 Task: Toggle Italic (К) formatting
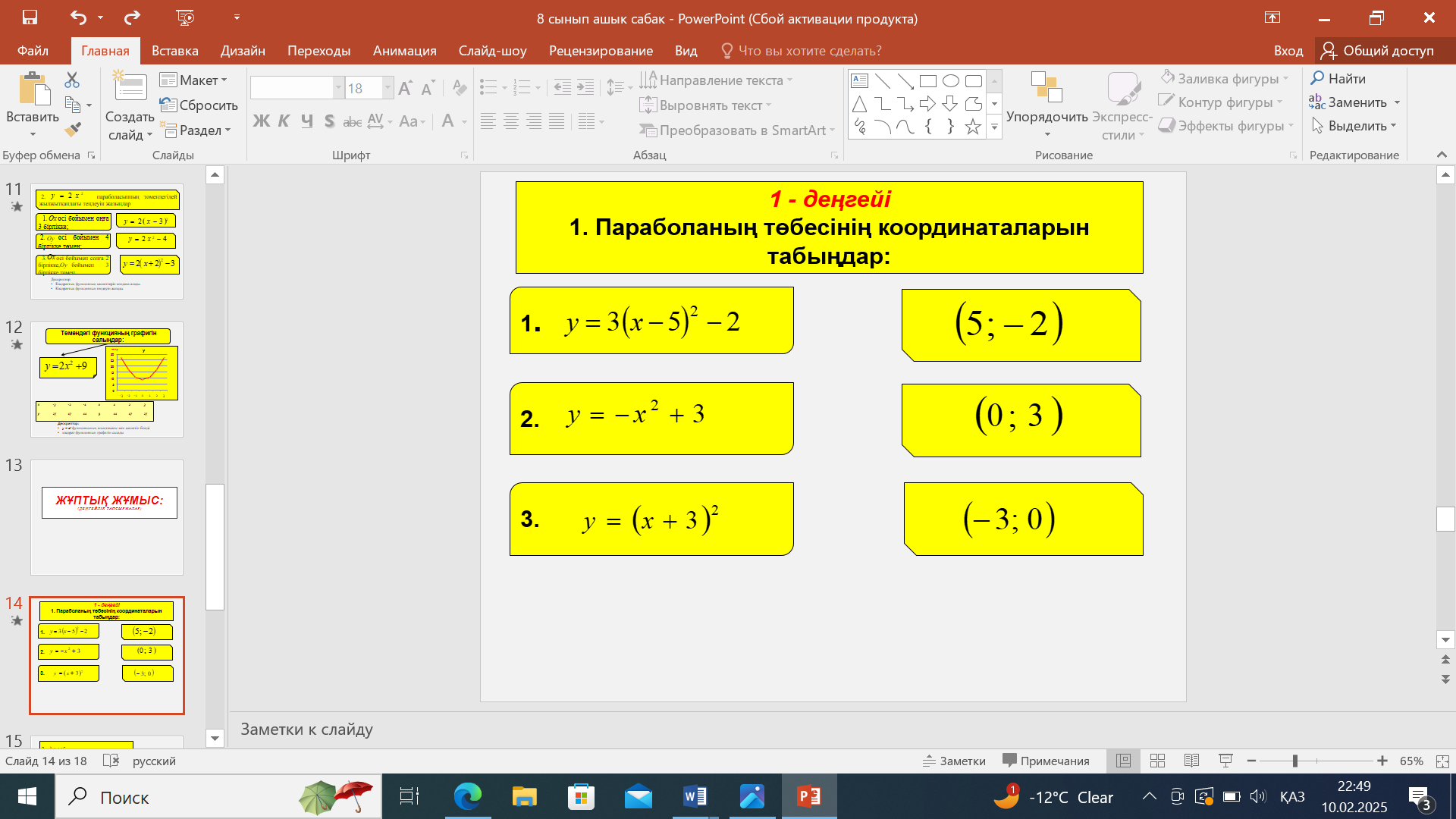(284, 121)
